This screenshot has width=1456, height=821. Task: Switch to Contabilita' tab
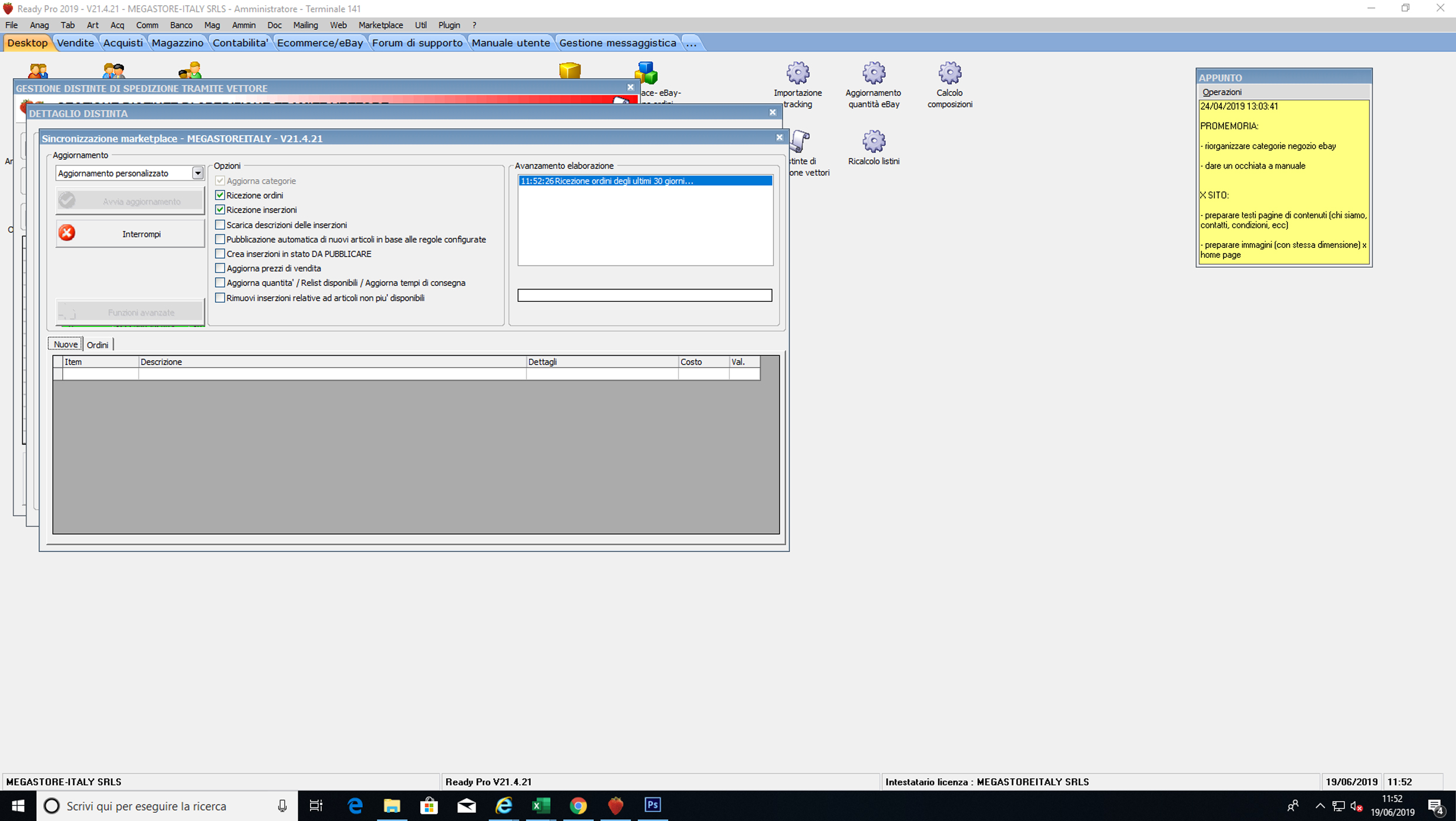(x=240, y=43)
